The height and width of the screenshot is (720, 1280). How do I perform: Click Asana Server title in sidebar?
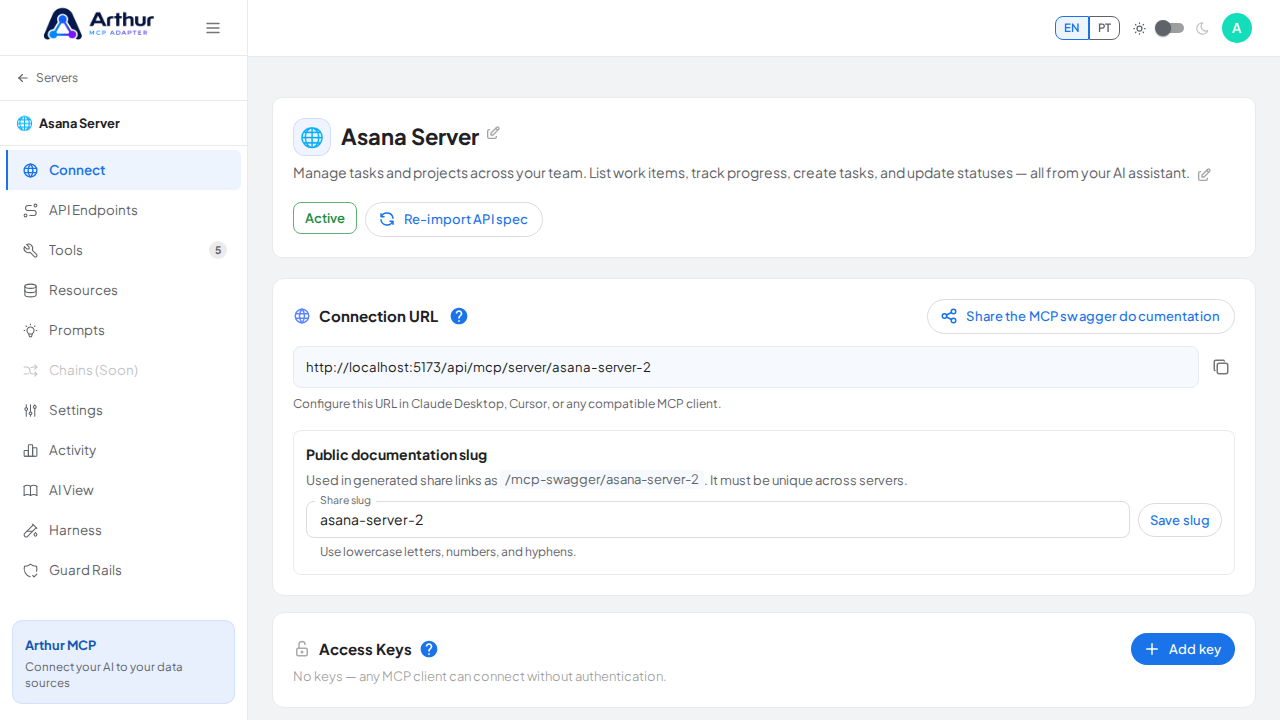[79, 123]
